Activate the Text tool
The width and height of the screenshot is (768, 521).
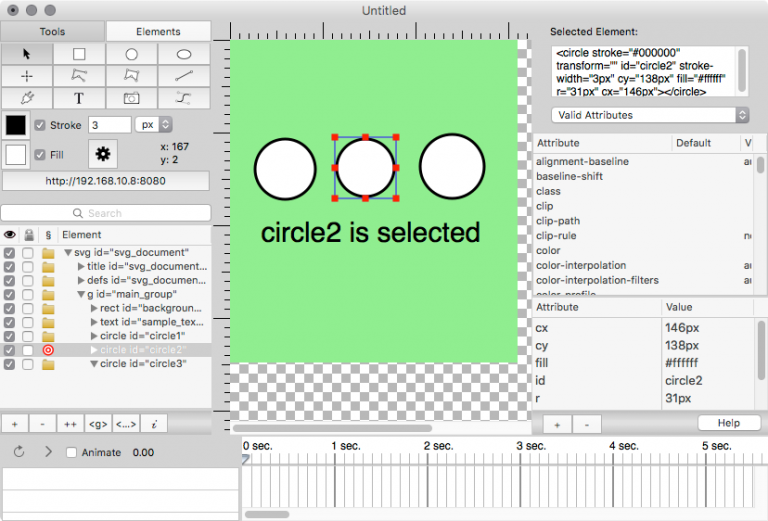tap(79, 98)
